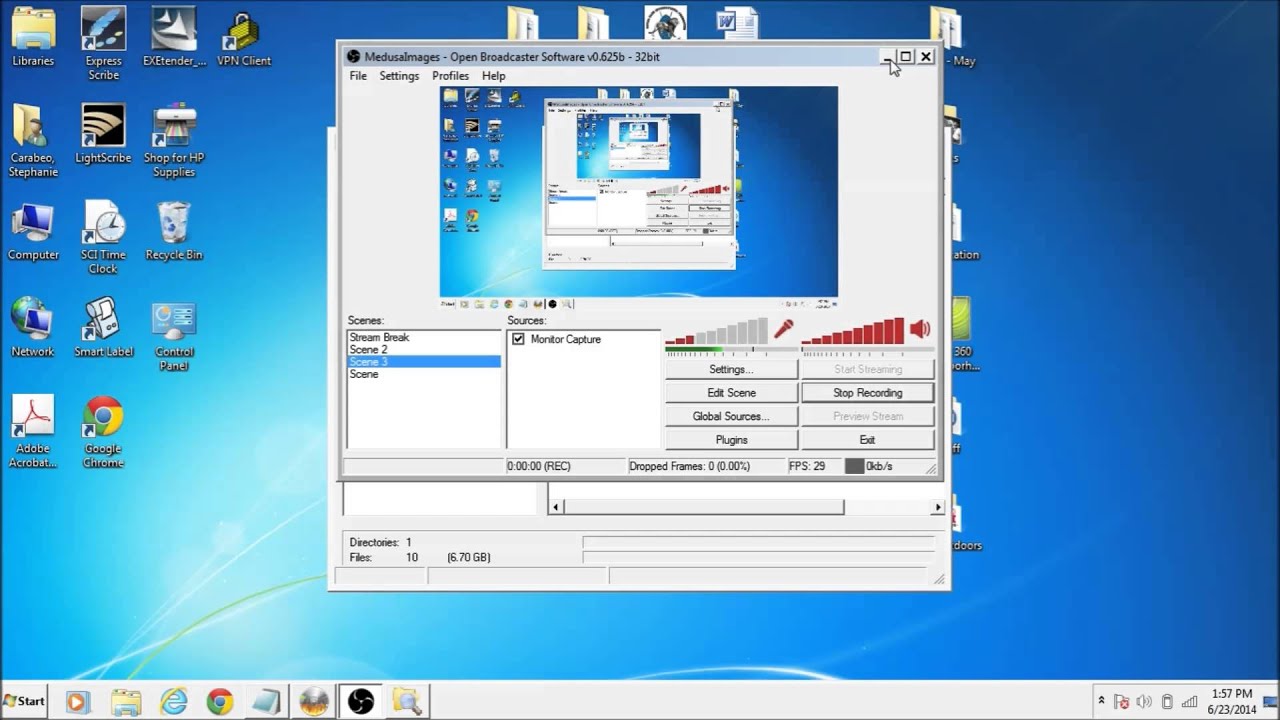Select the SCI Time Clock shortcut

point(103,238)
